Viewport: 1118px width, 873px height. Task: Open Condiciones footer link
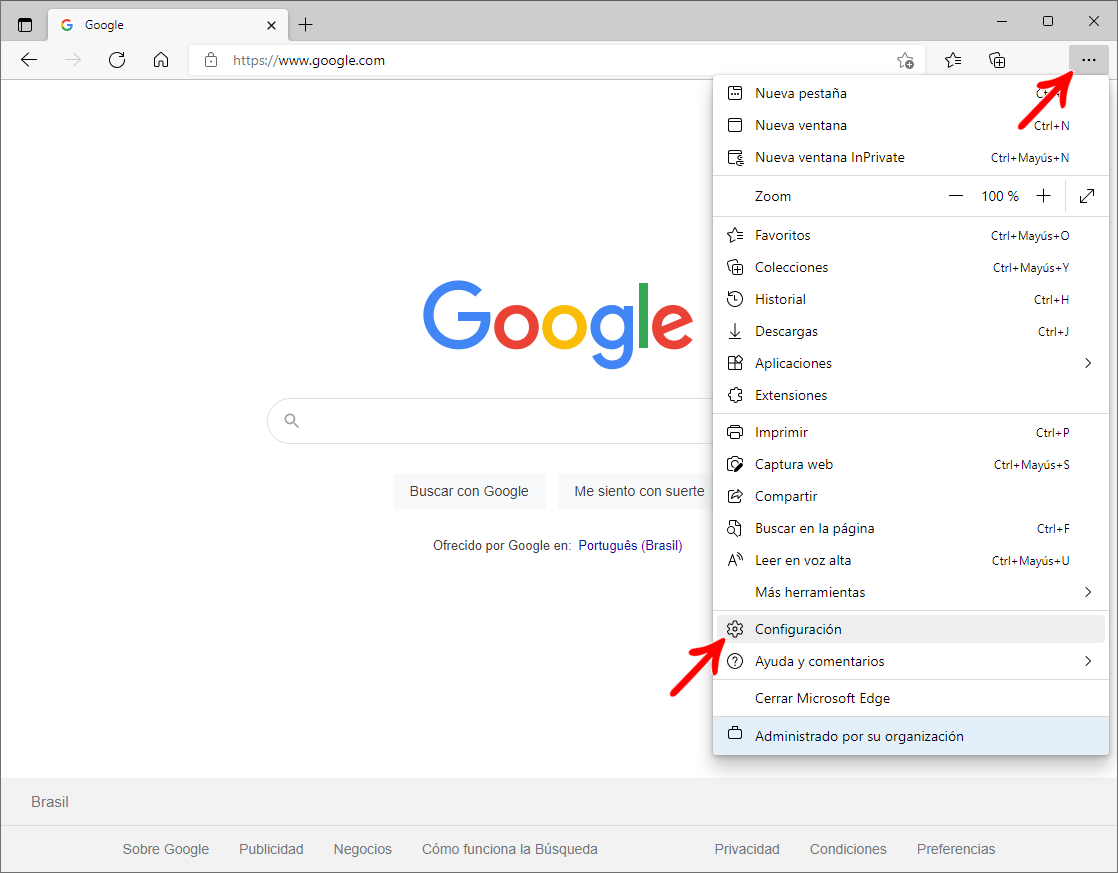click(848, 849)
